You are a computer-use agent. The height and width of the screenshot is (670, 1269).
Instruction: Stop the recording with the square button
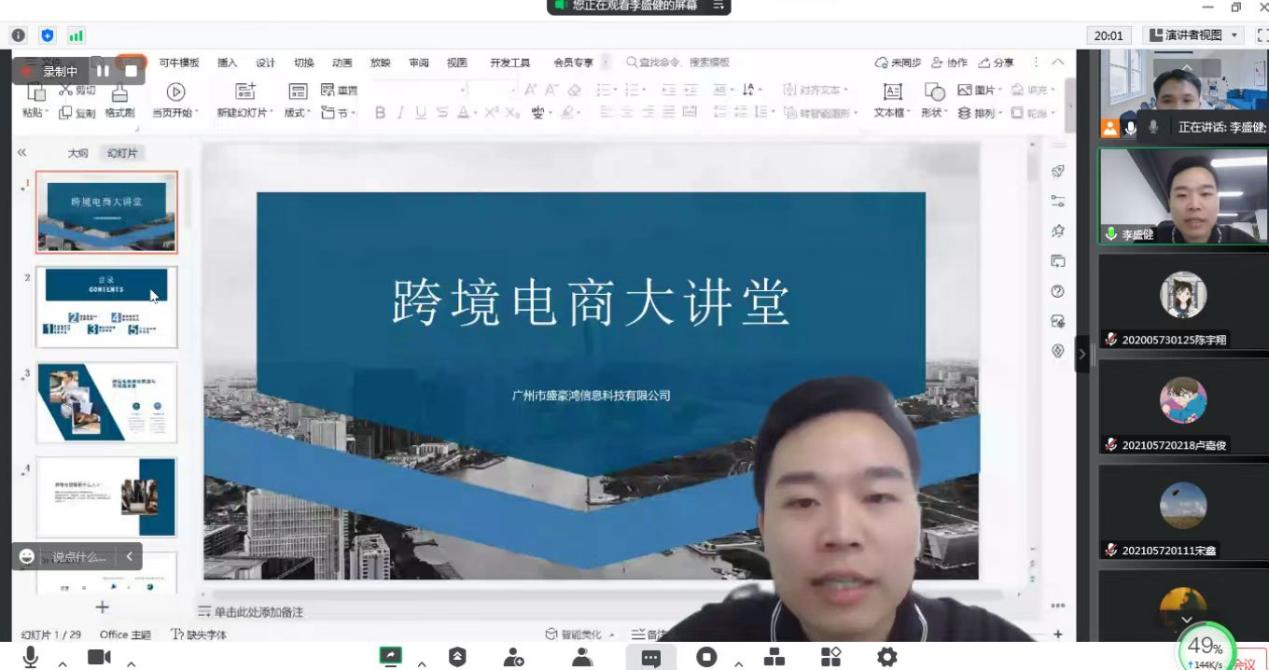click(131, 71)
